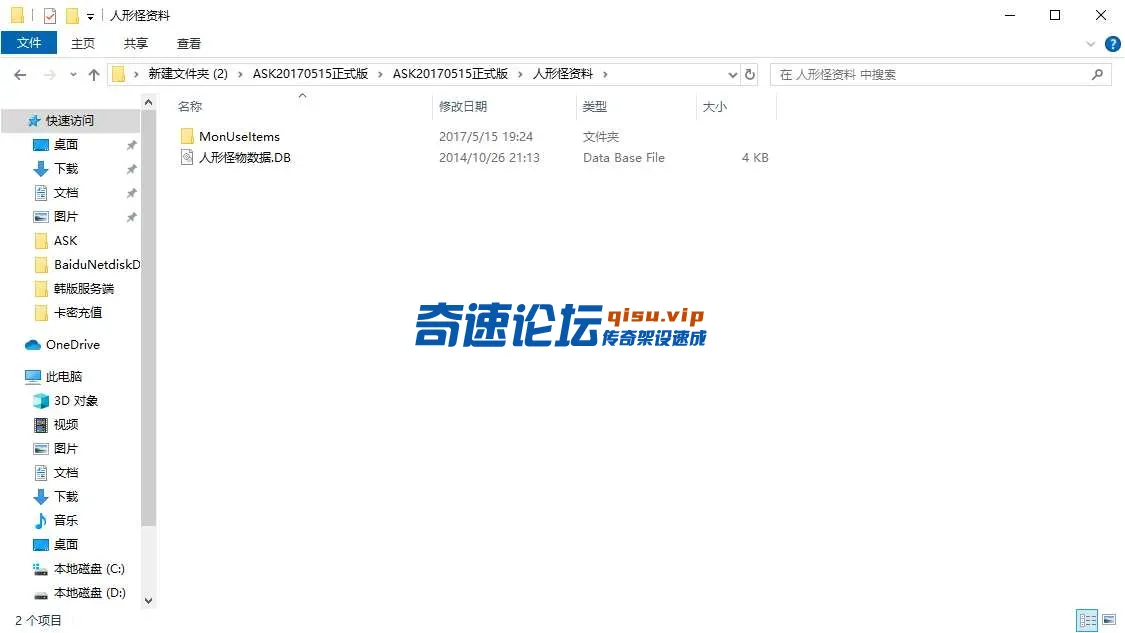The height and width of the screenshot is (633, 1125).
Task: Click date 2014/10/26 21:13
Action: (x=489, y=158)
